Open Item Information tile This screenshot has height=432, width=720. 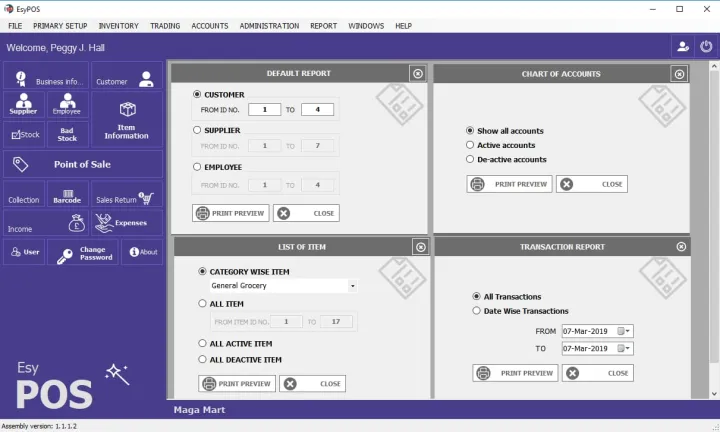pos(127,119)
